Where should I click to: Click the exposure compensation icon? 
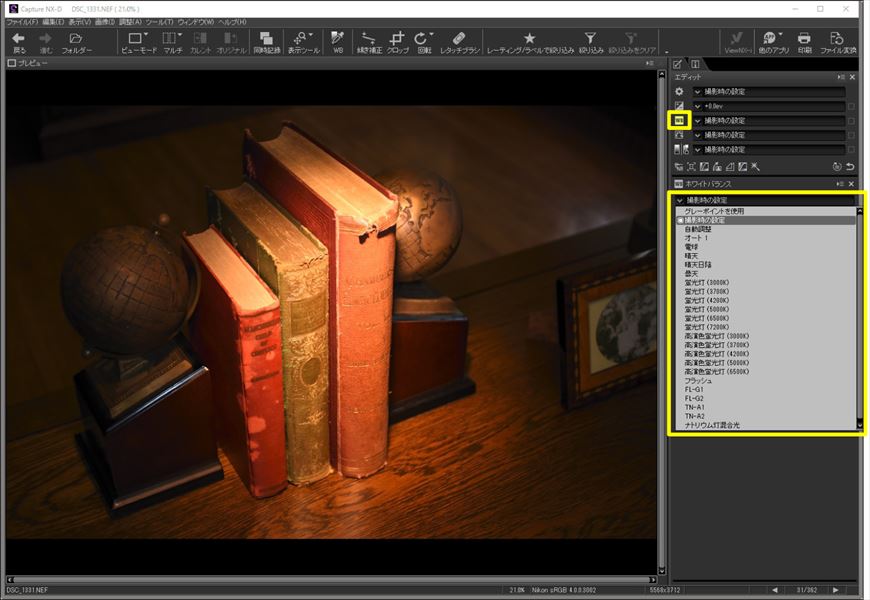pos(679,106)
